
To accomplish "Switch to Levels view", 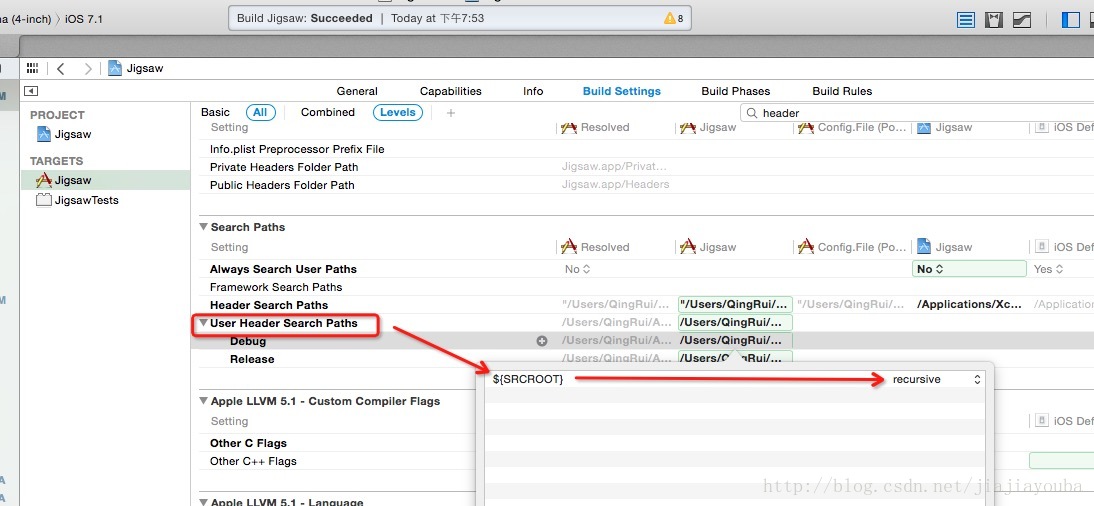I will click(x=398, y=112).
